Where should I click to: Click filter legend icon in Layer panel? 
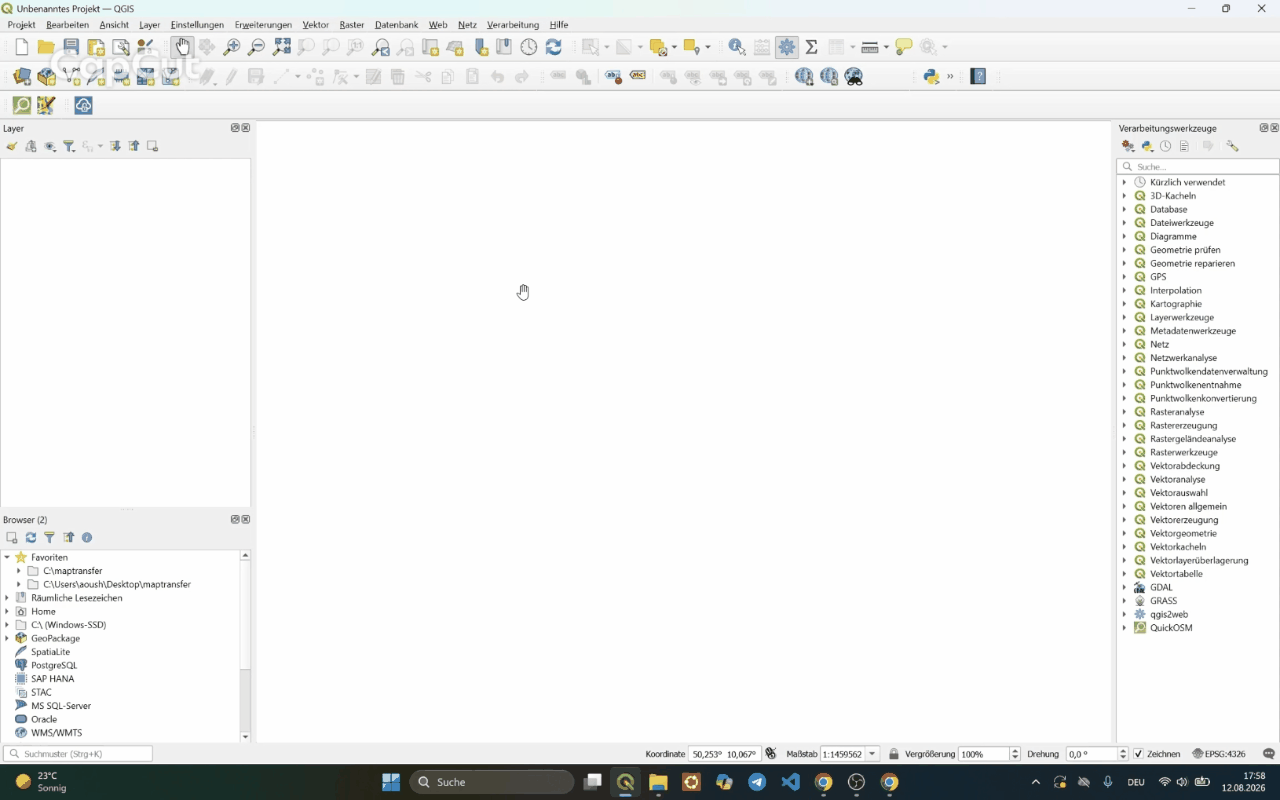click(x=69, y=146)
